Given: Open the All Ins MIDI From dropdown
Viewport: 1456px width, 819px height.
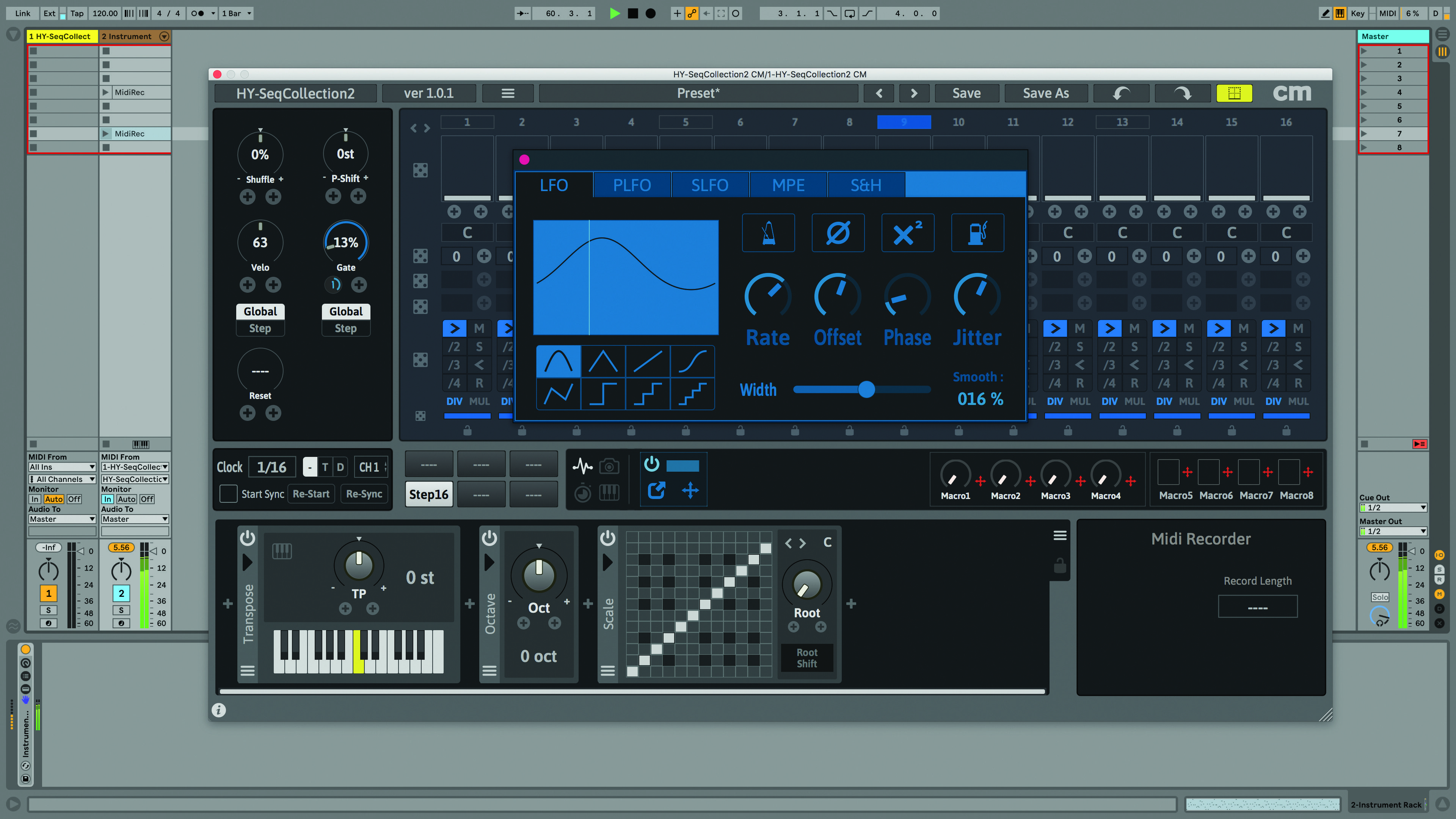Looking at the screenshot, I should 62,467.
